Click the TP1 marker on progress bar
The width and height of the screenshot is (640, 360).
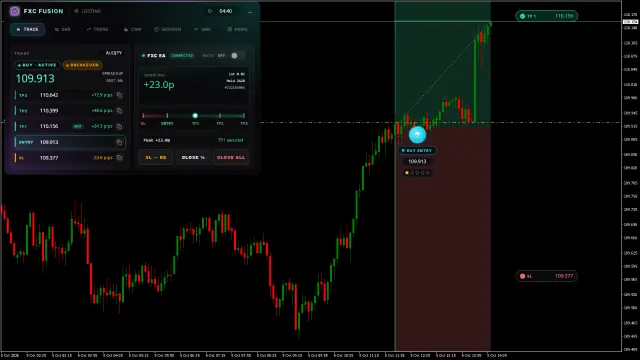pos(195,116)
